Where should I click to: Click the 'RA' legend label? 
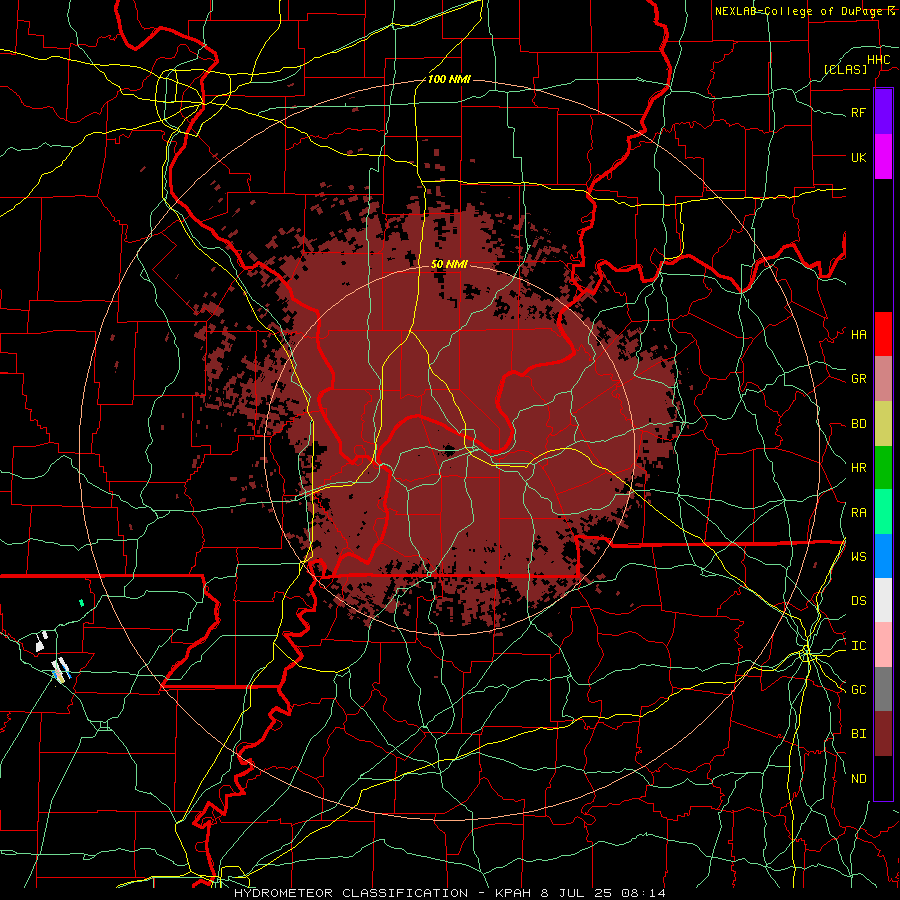pyautogui.click(x=858, y=513)
